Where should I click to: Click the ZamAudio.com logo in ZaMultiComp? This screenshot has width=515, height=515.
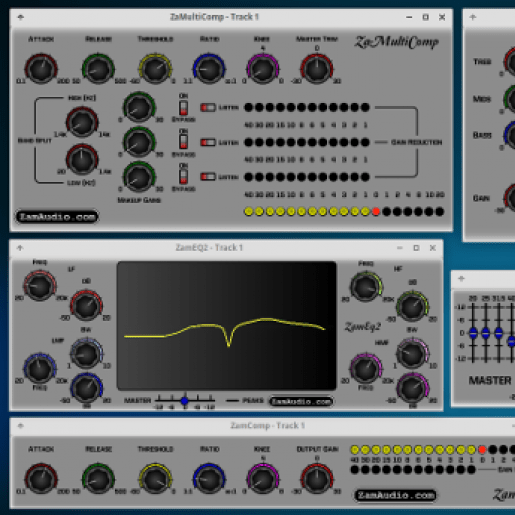[x=57, y=217]
